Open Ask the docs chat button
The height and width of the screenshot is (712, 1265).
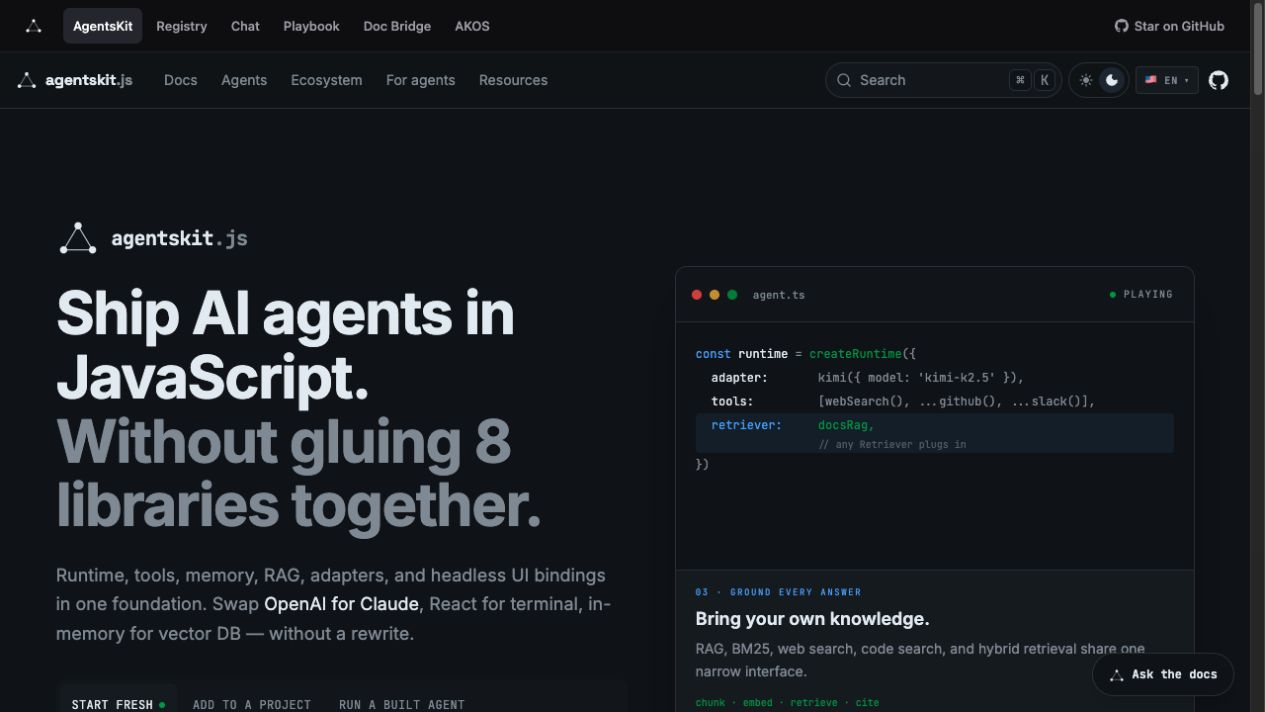(1163, 675)
